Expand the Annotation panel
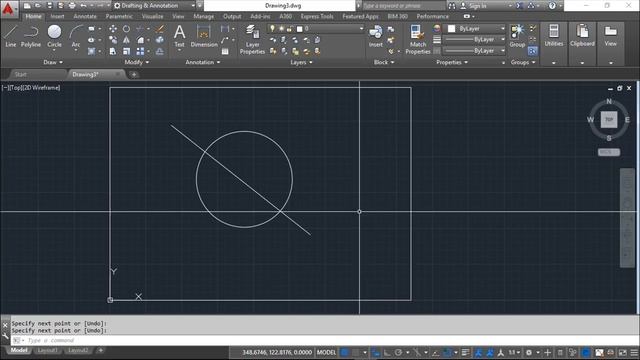Viewport: 640px width, 360px height. (203, 62)
